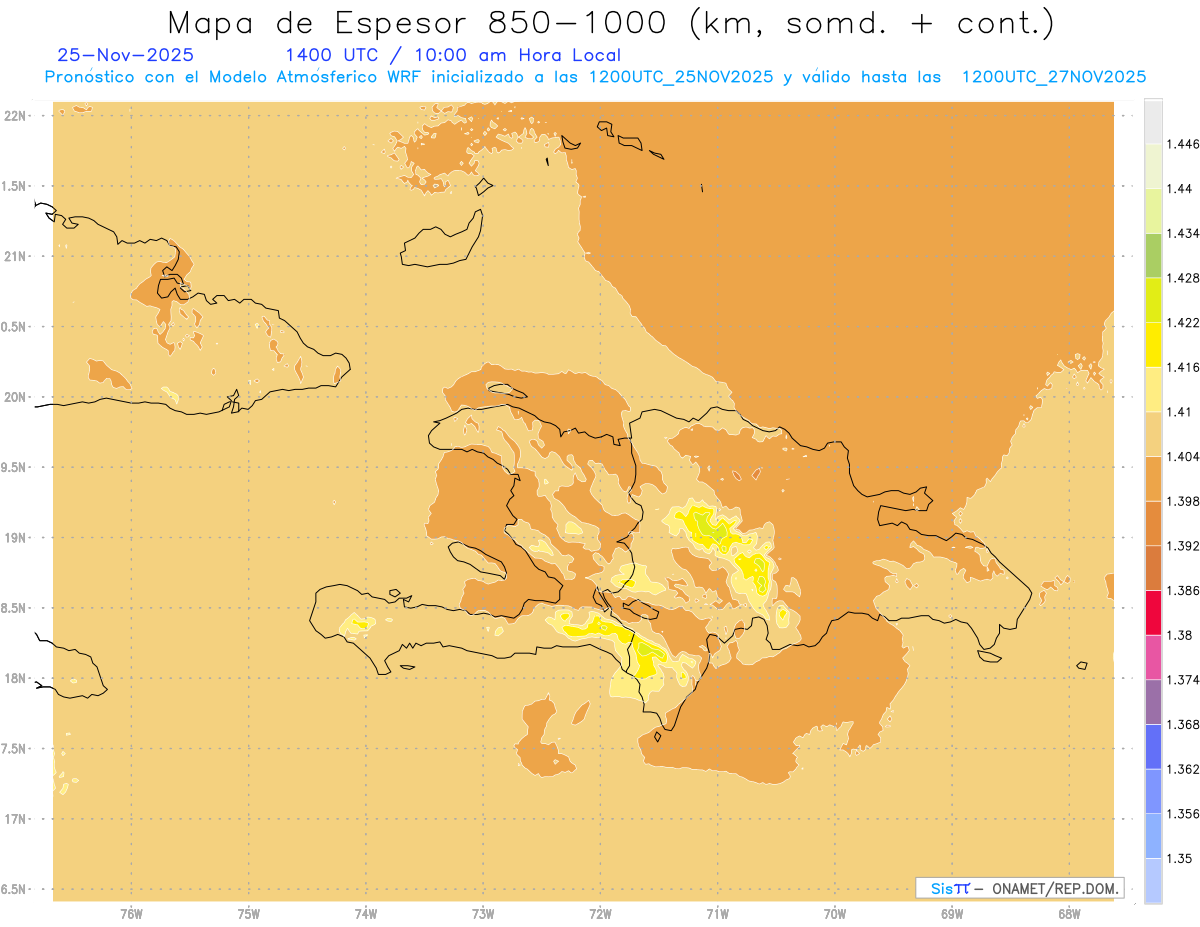Click the bright yellow colorbar segment between 1.416 and 1.422
The width and height of the screenshot is (1200, 927).
1153,345
